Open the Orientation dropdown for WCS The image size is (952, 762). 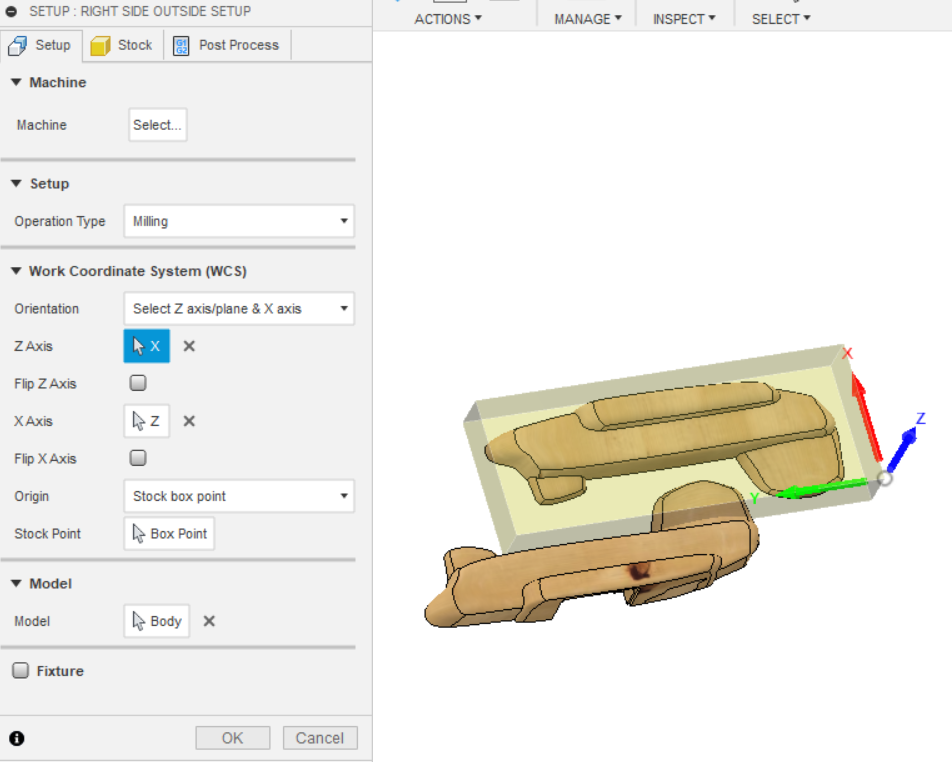(238, 308)
